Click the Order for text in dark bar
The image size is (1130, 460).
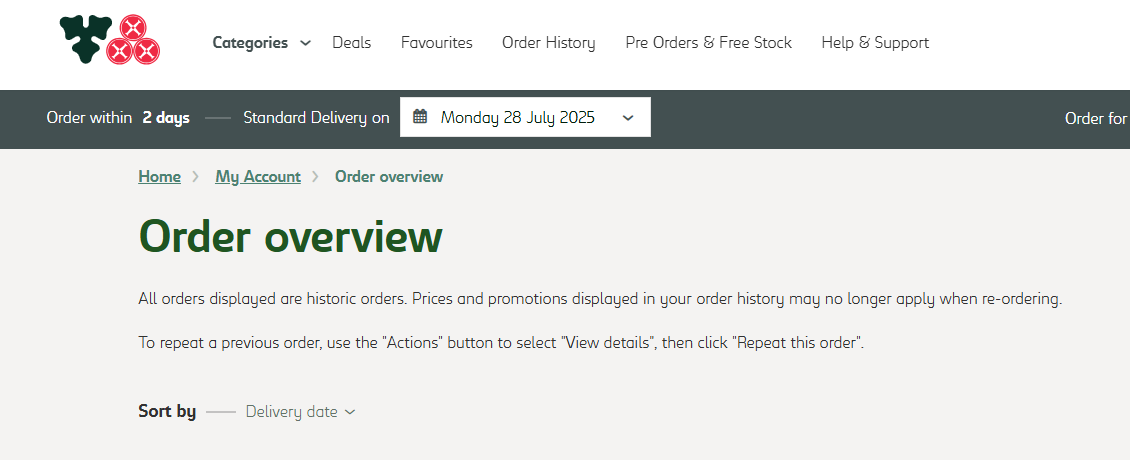1096,118
